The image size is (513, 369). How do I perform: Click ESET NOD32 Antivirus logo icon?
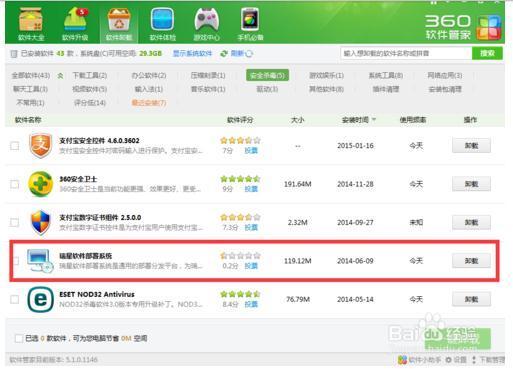coord(40,299)
